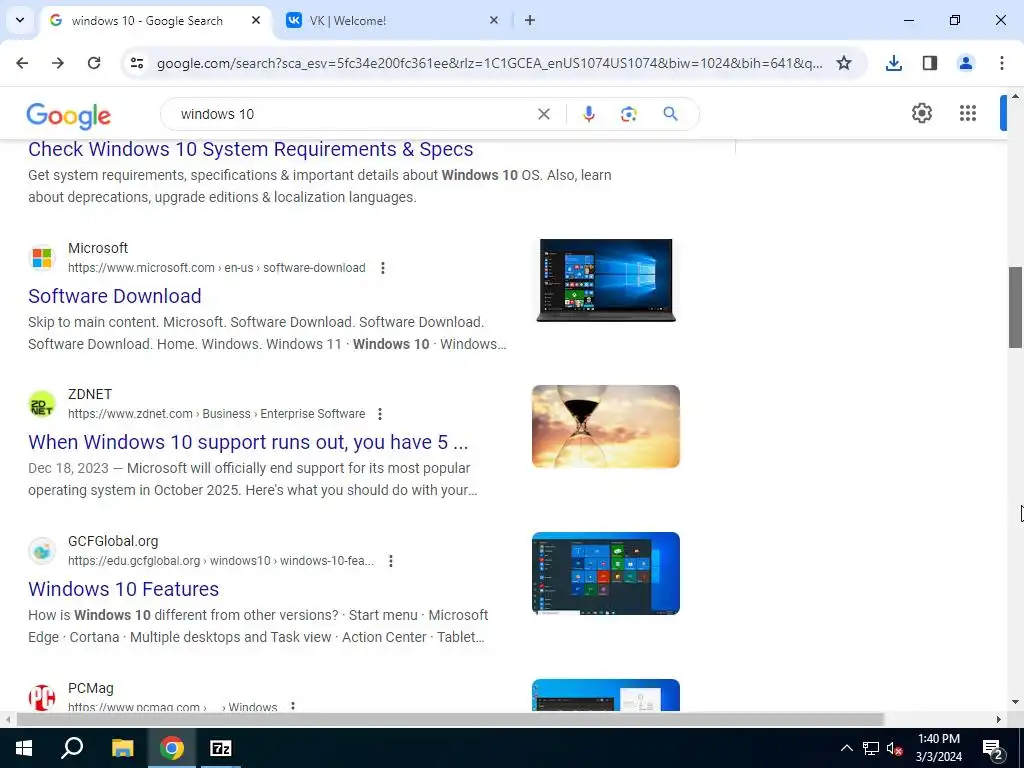Open more options for PCMag result

293,706
